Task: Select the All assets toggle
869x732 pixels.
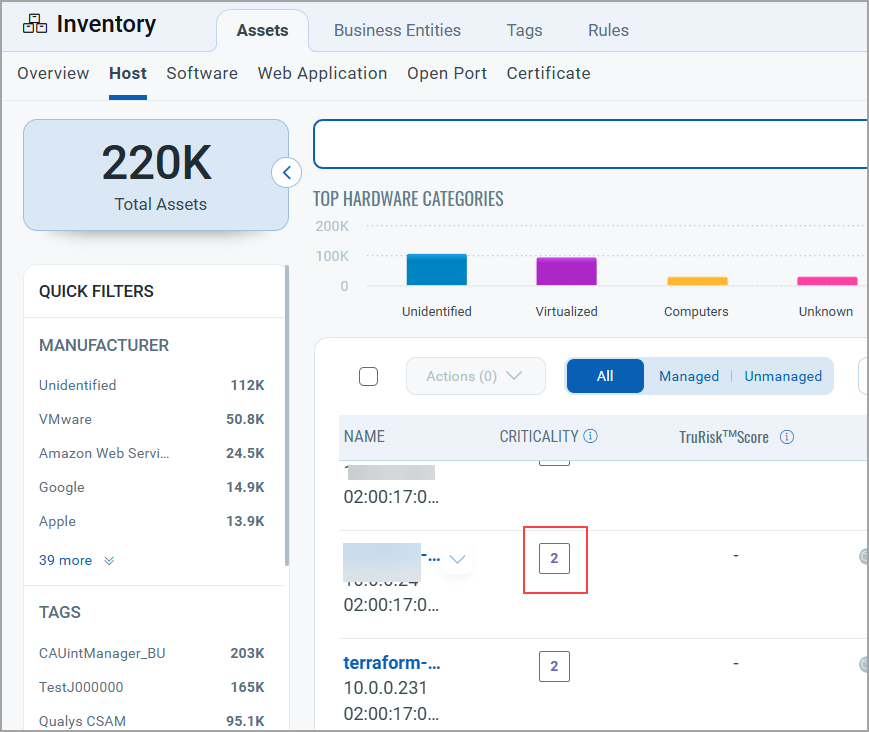Action: pyautogui.click(x=605, y=376)
